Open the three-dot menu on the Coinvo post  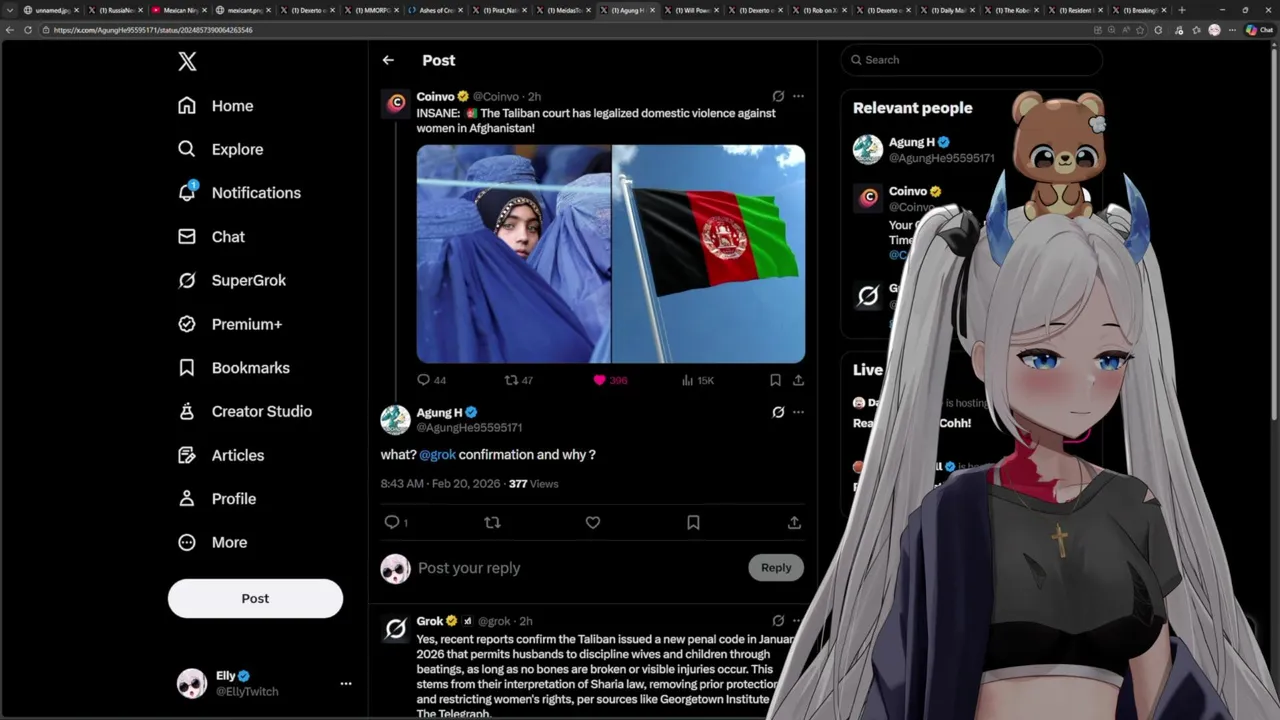click(798, 96)
